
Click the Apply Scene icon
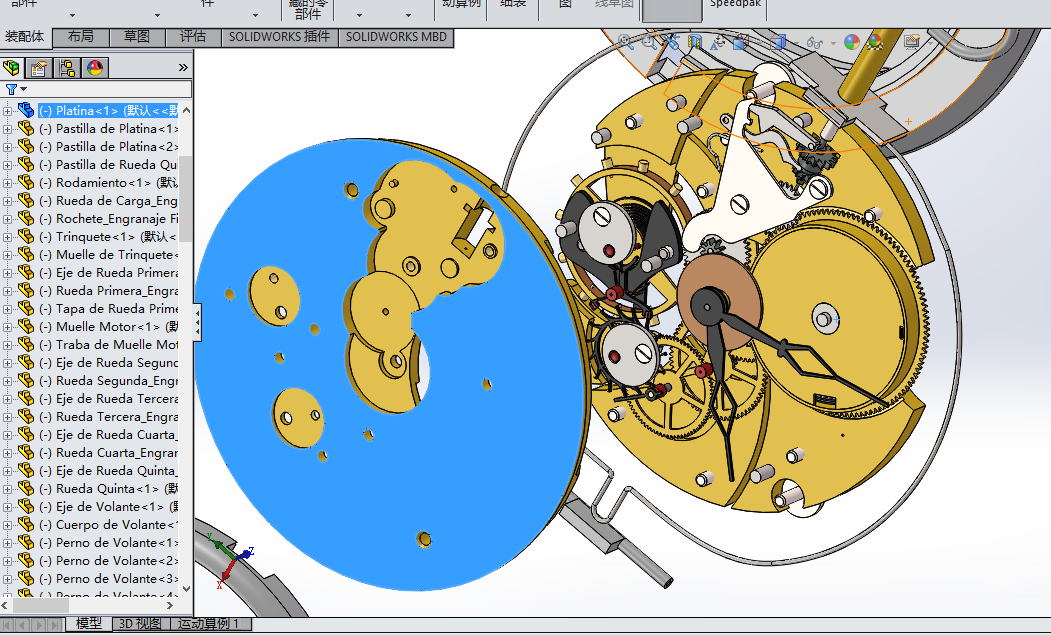pyautogui.click(x=875, y=42)
